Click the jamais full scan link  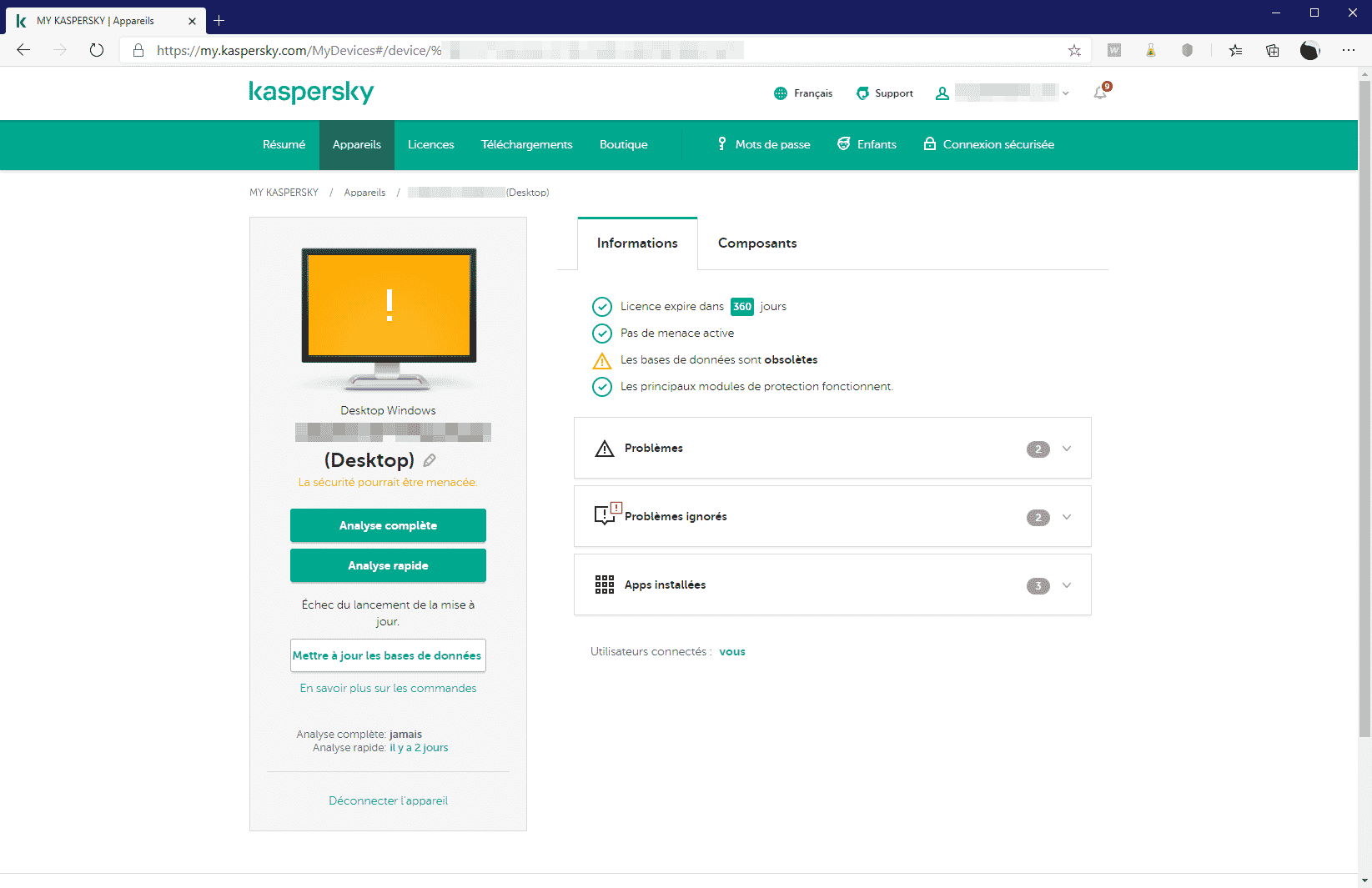coord(405,735)
